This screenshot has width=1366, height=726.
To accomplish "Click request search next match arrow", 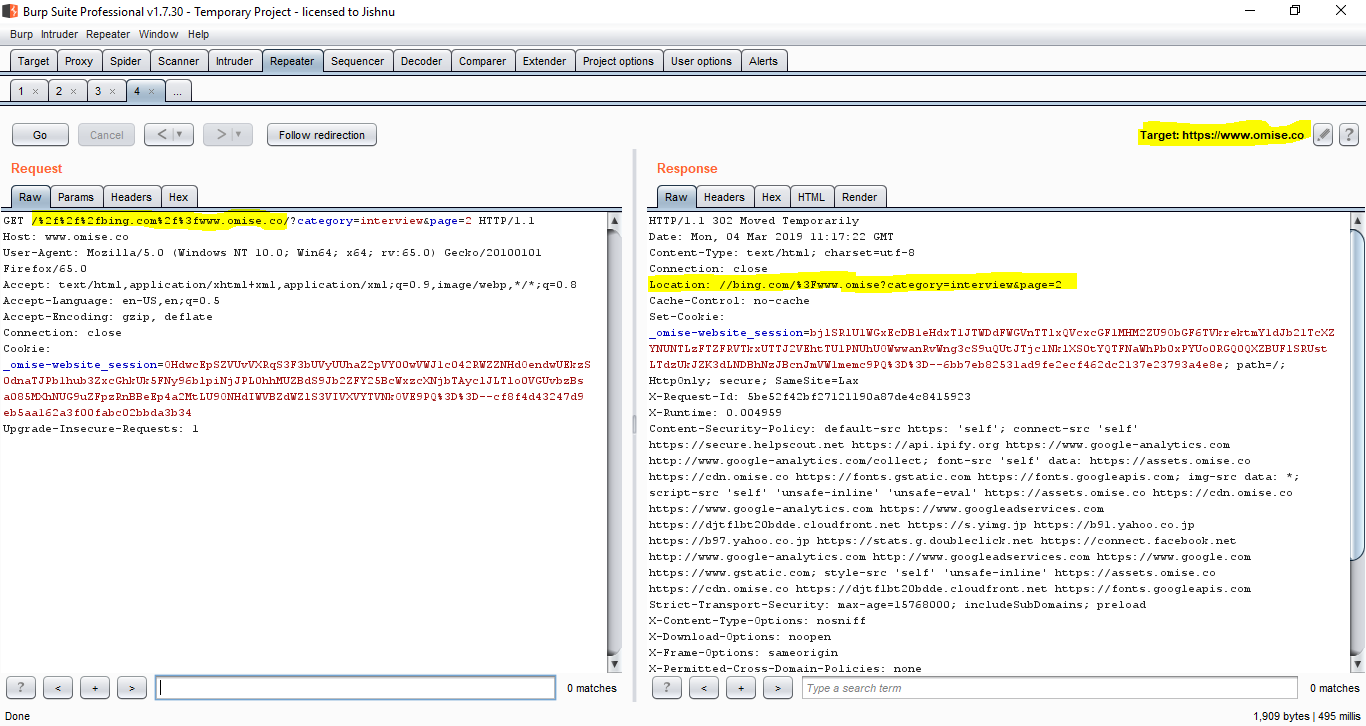I will pos(132,688).
